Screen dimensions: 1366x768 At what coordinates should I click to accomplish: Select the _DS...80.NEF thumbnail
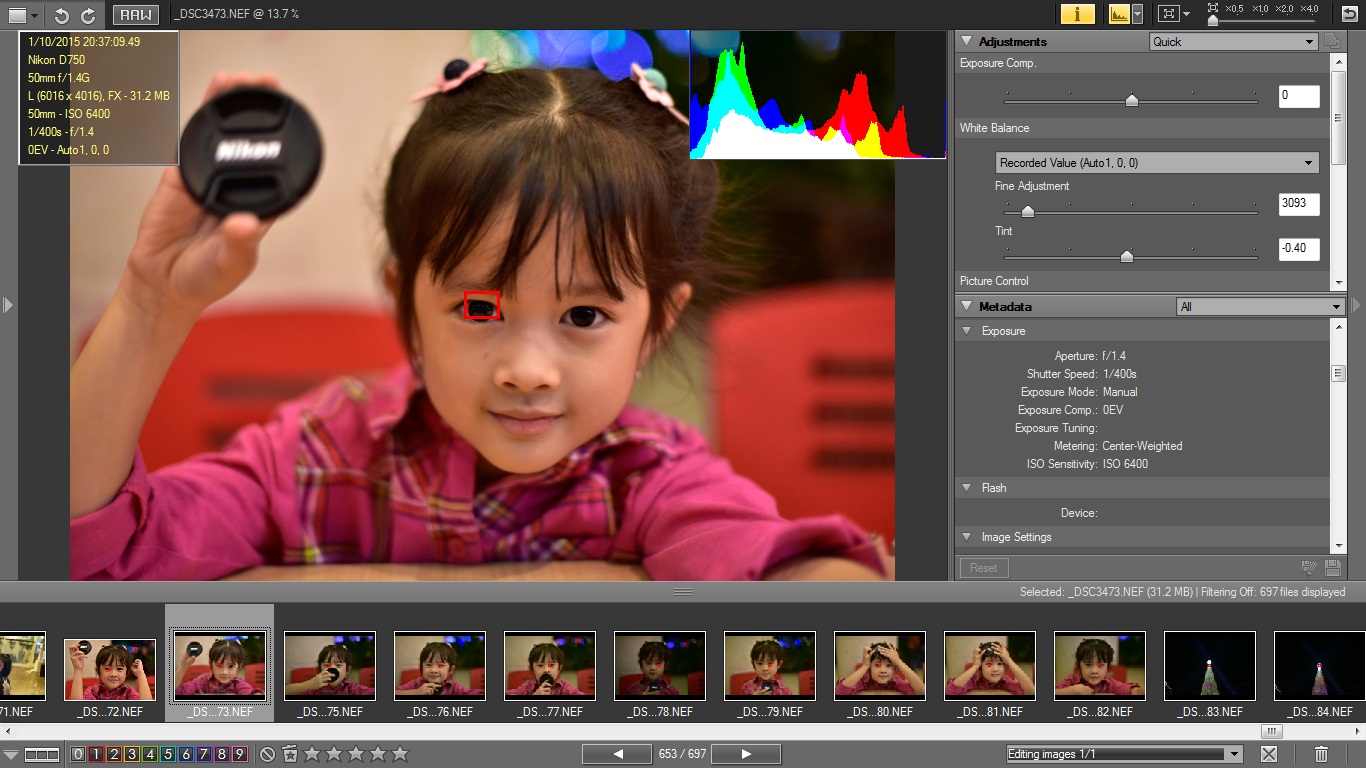click(880, 666)
